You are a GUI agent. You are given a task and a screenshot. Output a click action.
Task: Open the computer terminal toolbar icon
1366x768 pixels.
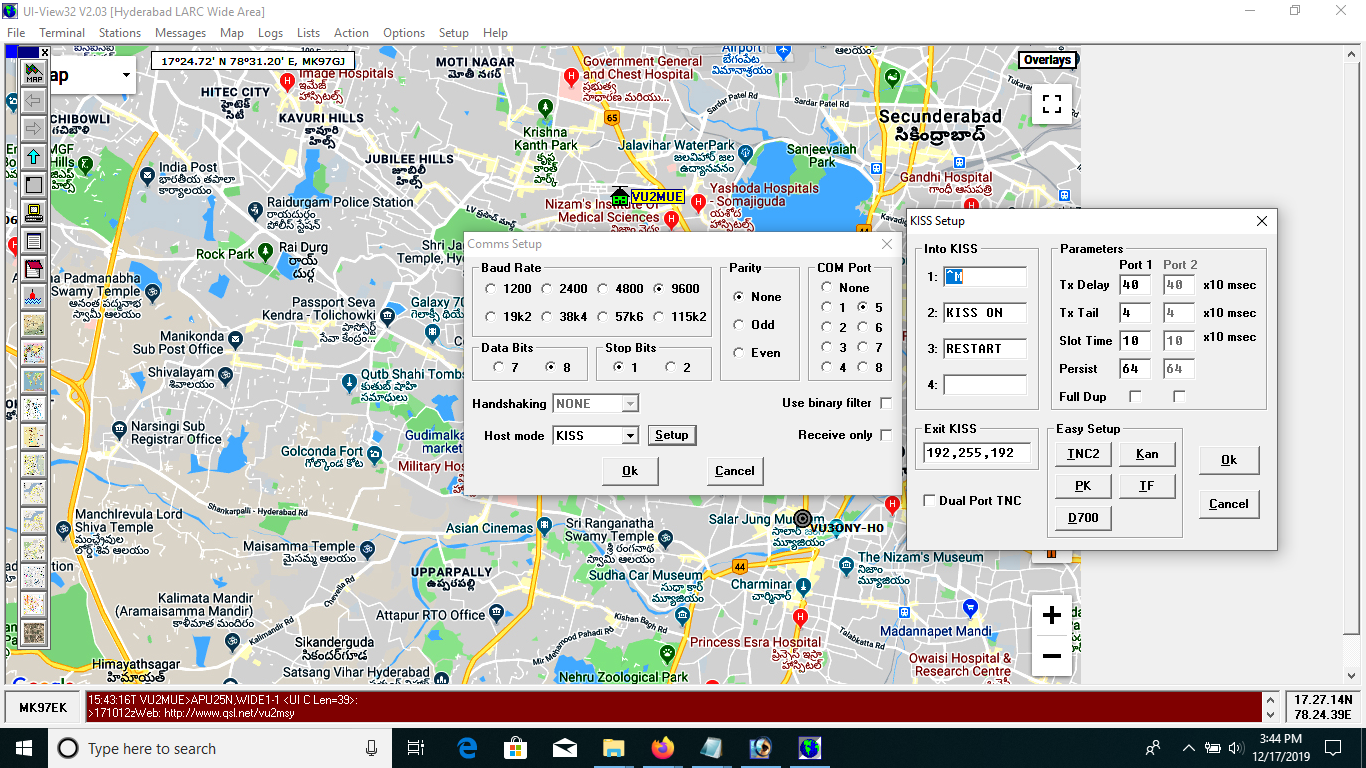(x=33, y=213)
